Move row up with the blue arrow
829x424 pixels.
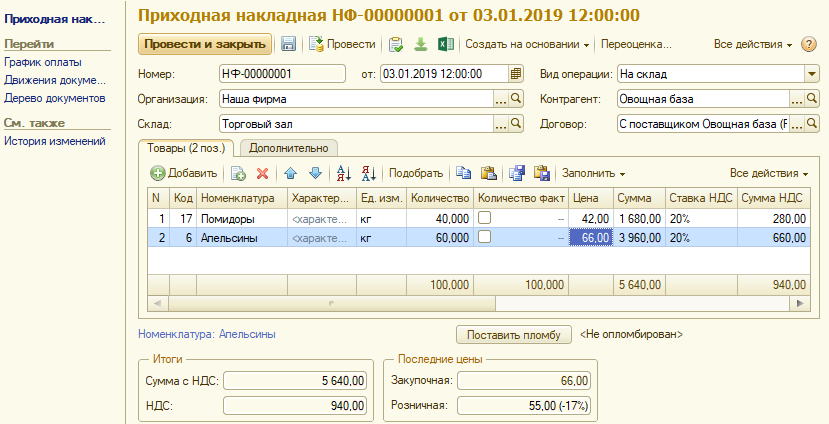(291, 173)
